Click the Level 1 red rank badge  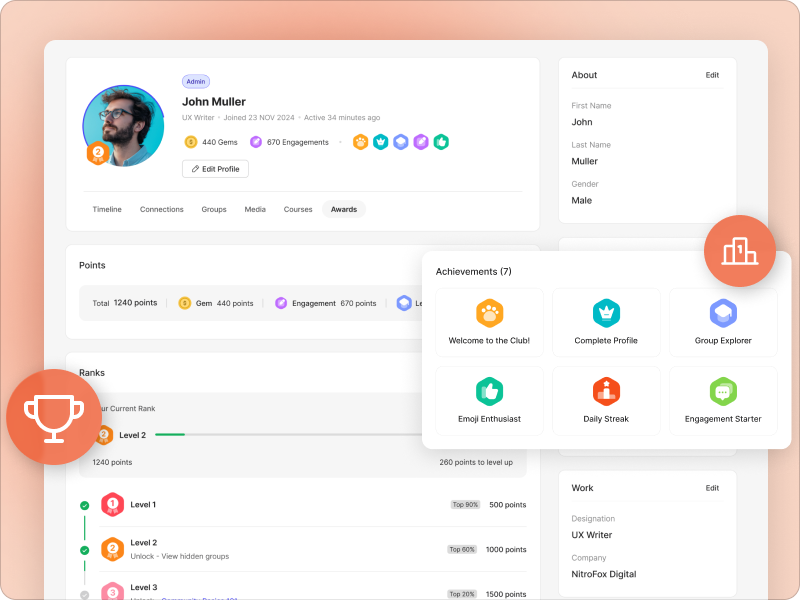click(112, 505)
